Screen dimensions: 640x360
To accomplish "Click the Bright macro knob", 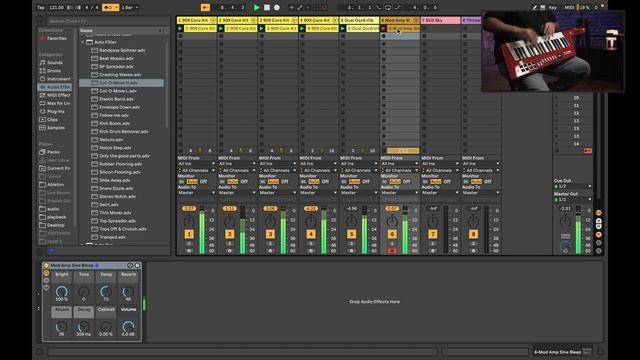I will tap(62, 291).
